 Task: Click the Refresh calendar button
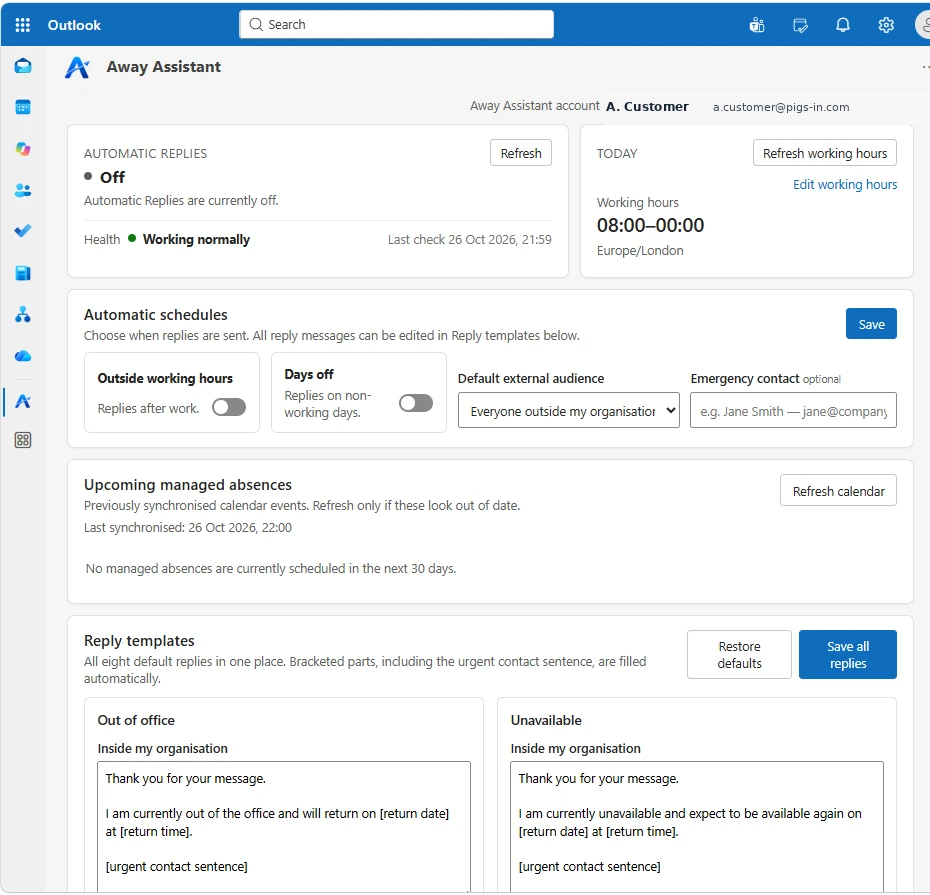838,491
